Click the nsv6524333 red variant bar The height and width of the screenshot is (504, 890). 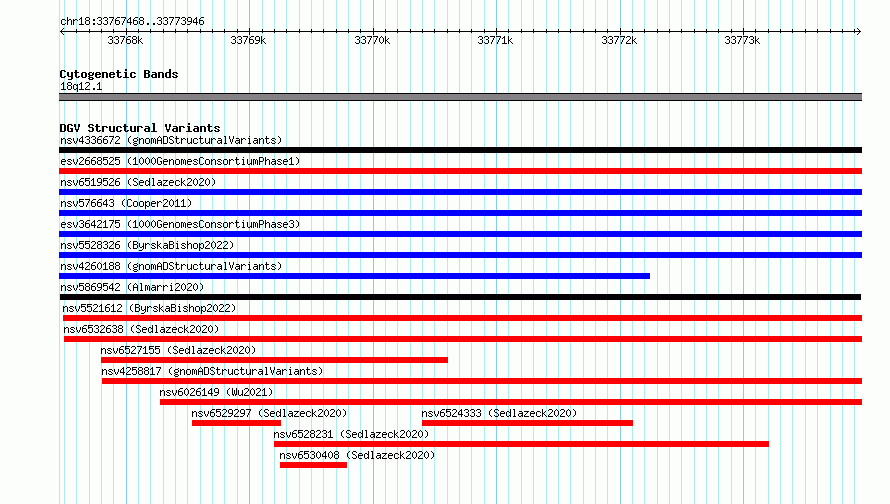pos(527,423)
